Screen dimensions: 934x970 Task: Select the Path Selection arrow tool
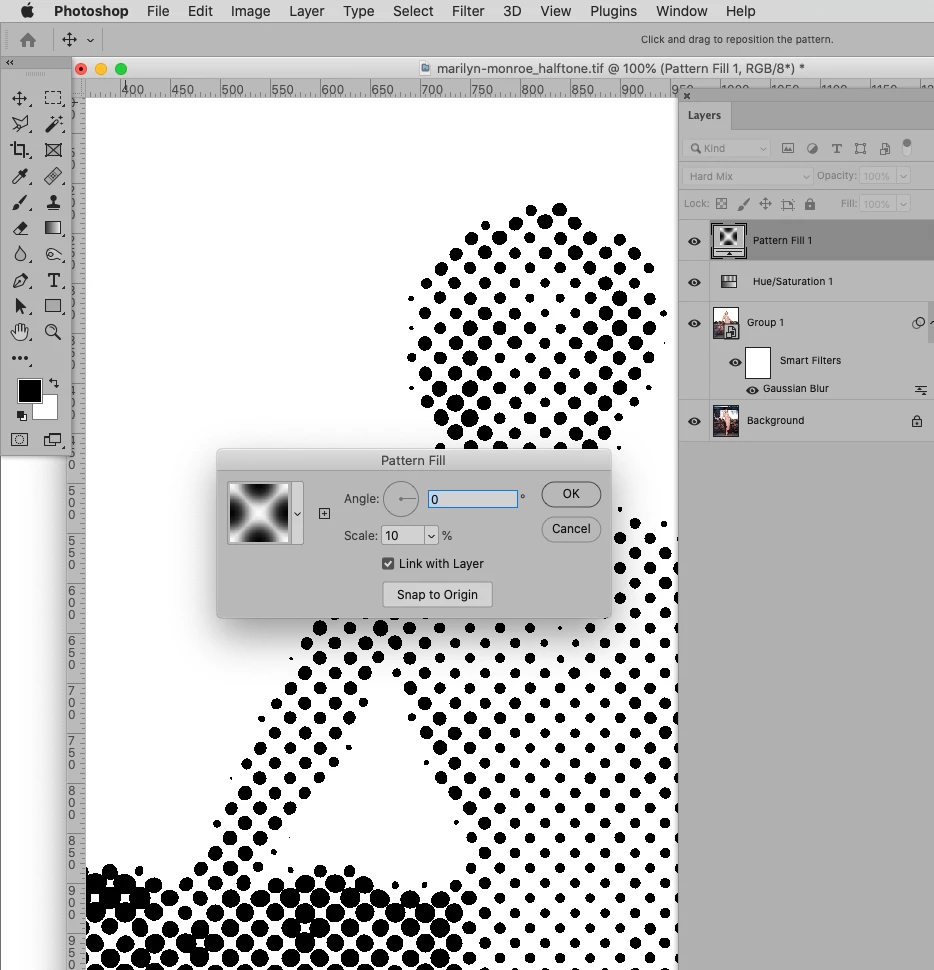pos(20,306)
